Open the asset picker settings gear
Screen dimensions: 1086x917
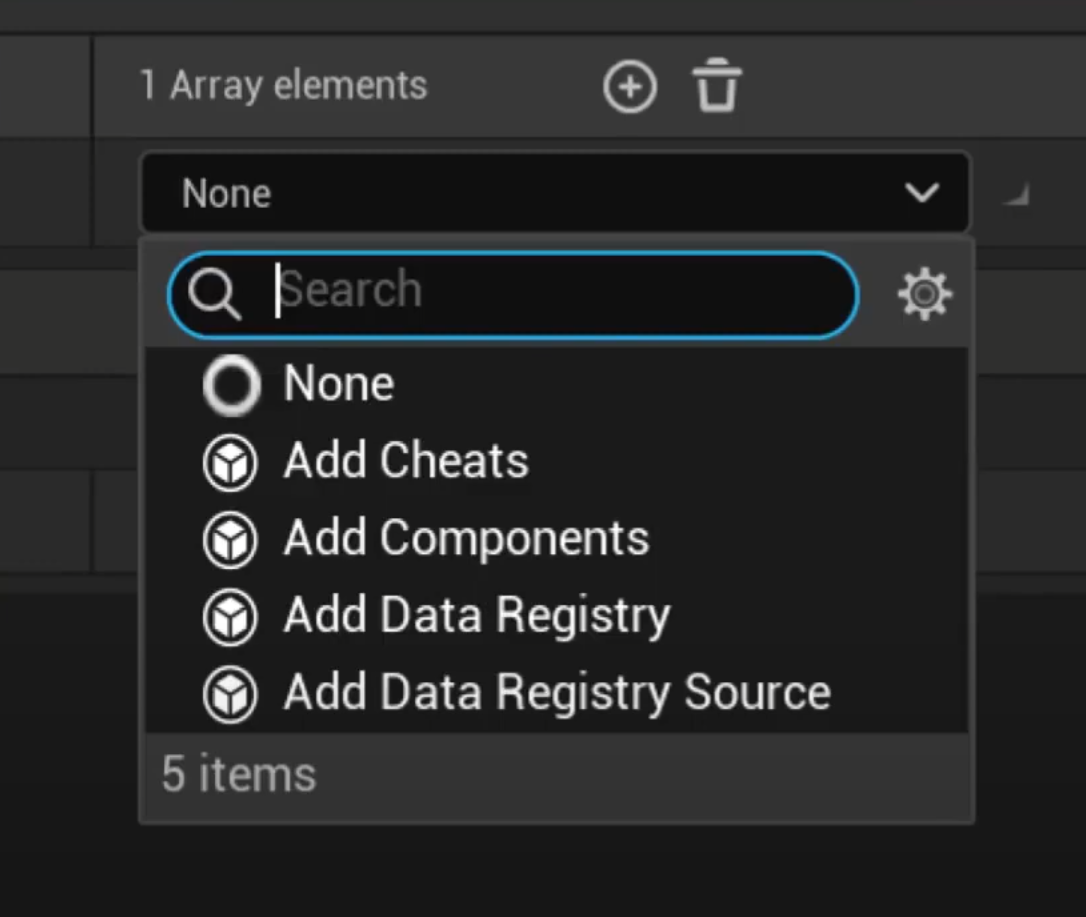[x=925, y=295]
